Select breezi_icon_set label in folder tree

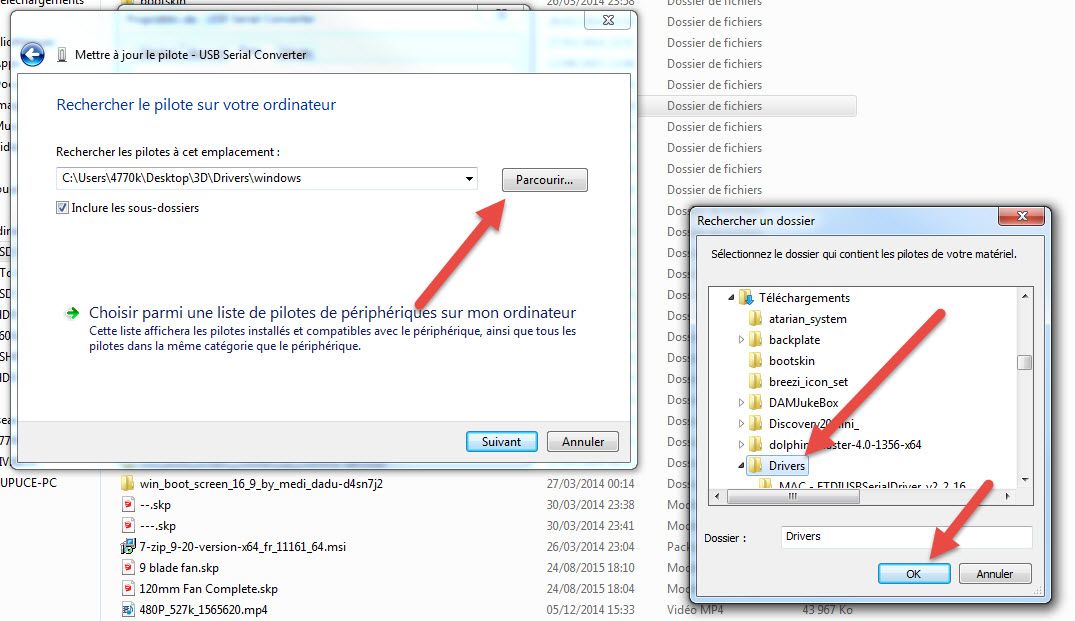pos(808,382)
